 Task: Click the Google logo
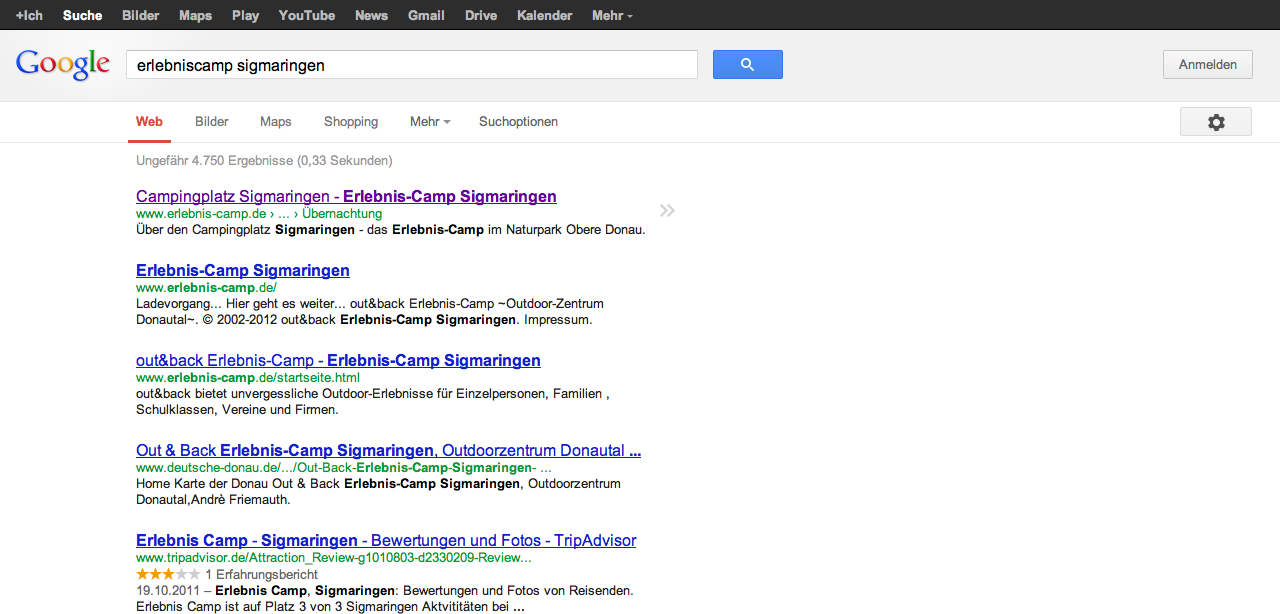tap(62, 65)
